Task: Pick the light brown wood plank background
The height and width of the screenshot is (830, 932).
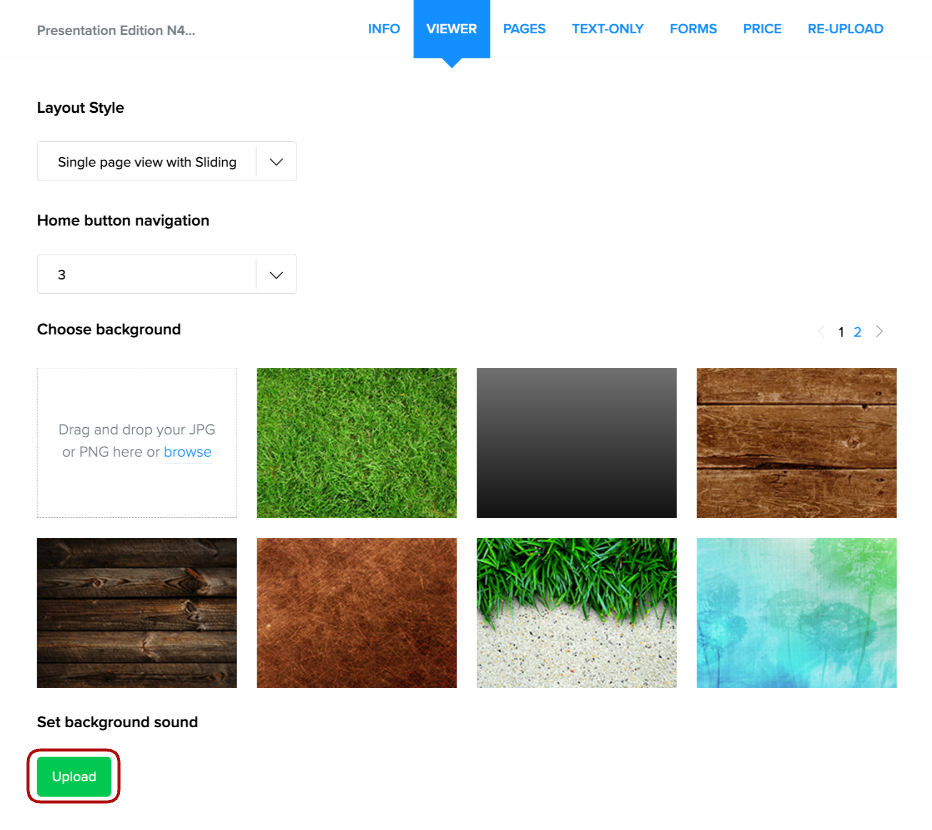Action: click(797, 443)
